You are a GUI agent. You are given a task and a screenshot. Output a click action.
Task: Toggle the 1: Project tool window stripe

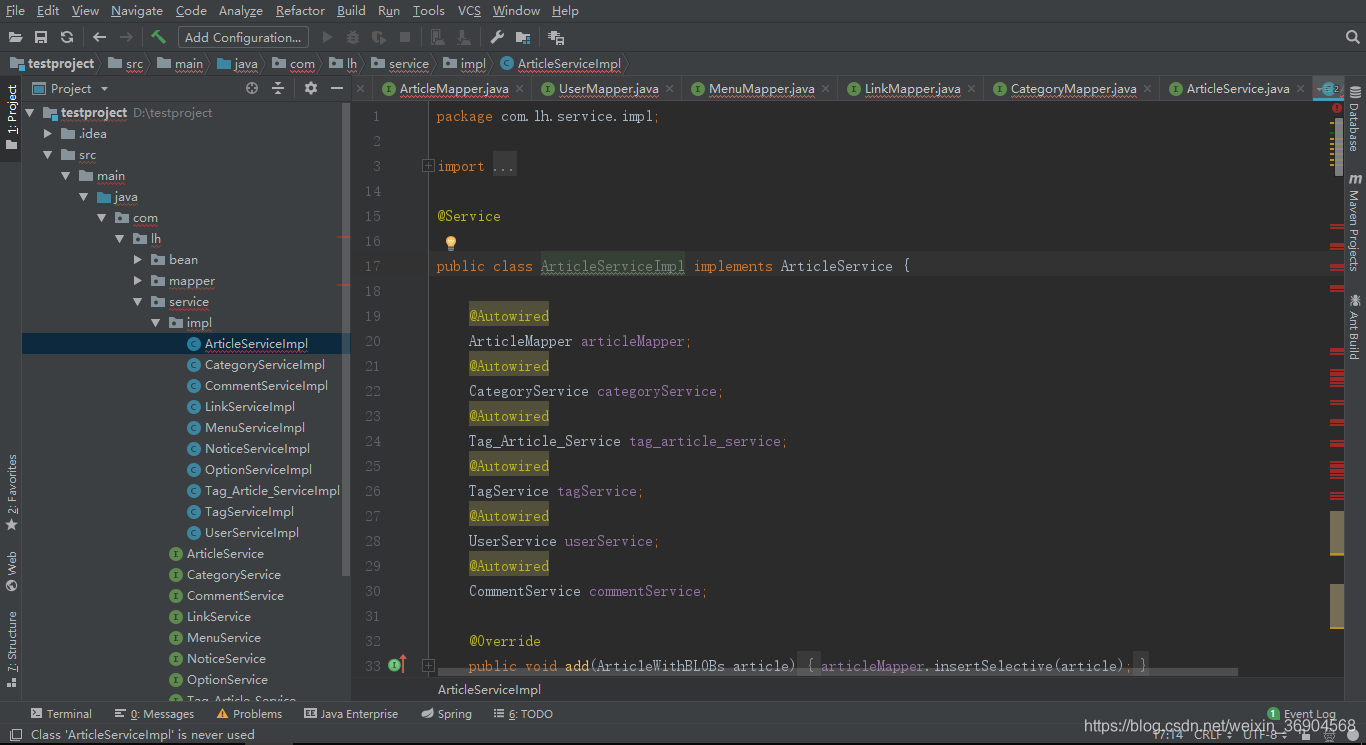[11, 117]
